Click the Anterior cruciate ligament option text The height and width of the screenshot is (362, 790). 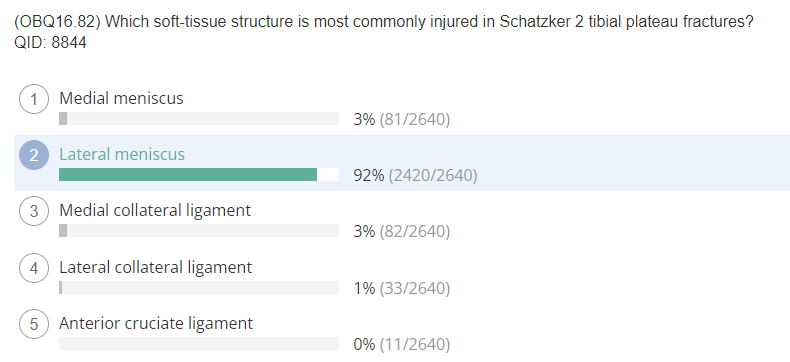156,323
